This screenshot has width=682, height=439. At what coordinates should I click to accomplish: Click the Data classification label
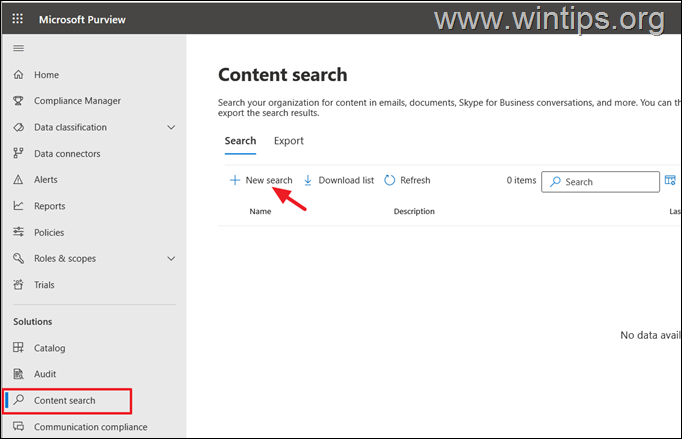click(70, 127)
